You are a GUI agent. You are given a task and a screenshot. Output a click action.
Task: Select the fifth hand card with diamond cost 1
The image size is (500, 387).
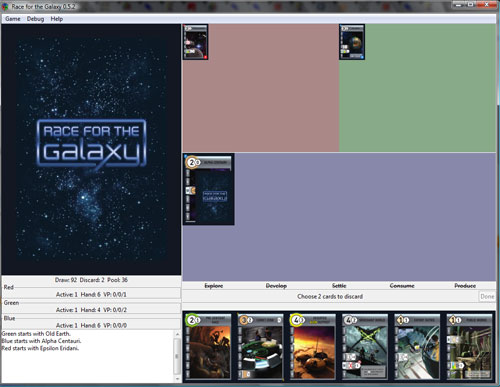click(x=417, y=346)
